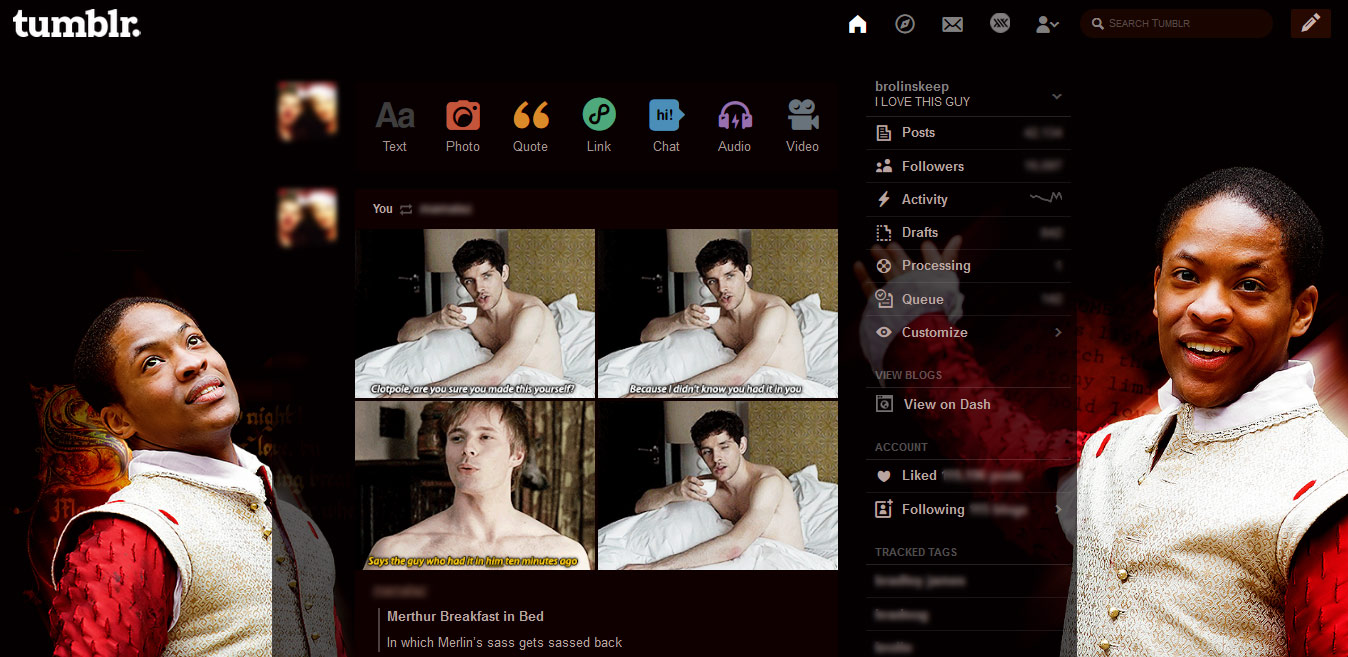1348x657 pixels.
Task: Click the Activity lightning icon
Action: coord(883,199)
